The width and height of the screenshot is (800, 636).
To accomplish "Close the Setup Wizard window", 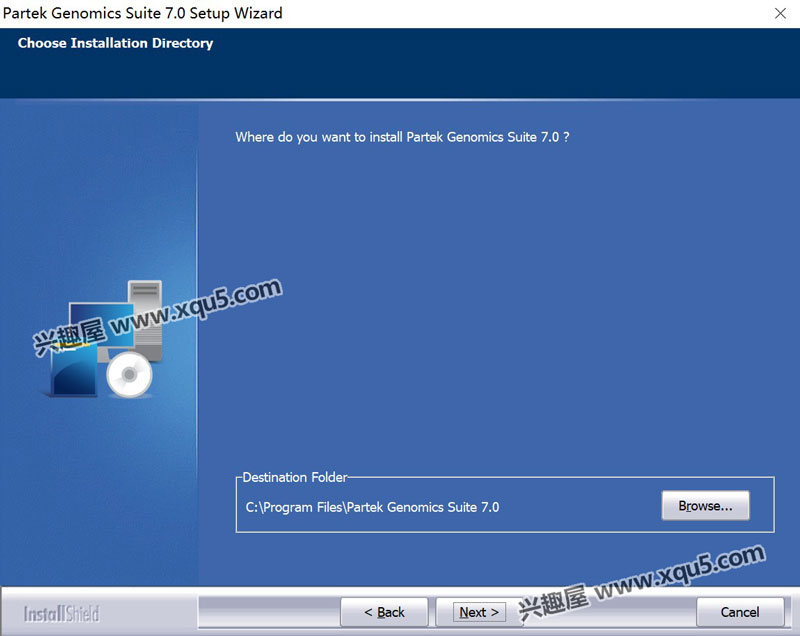I will tap(780, 13).
